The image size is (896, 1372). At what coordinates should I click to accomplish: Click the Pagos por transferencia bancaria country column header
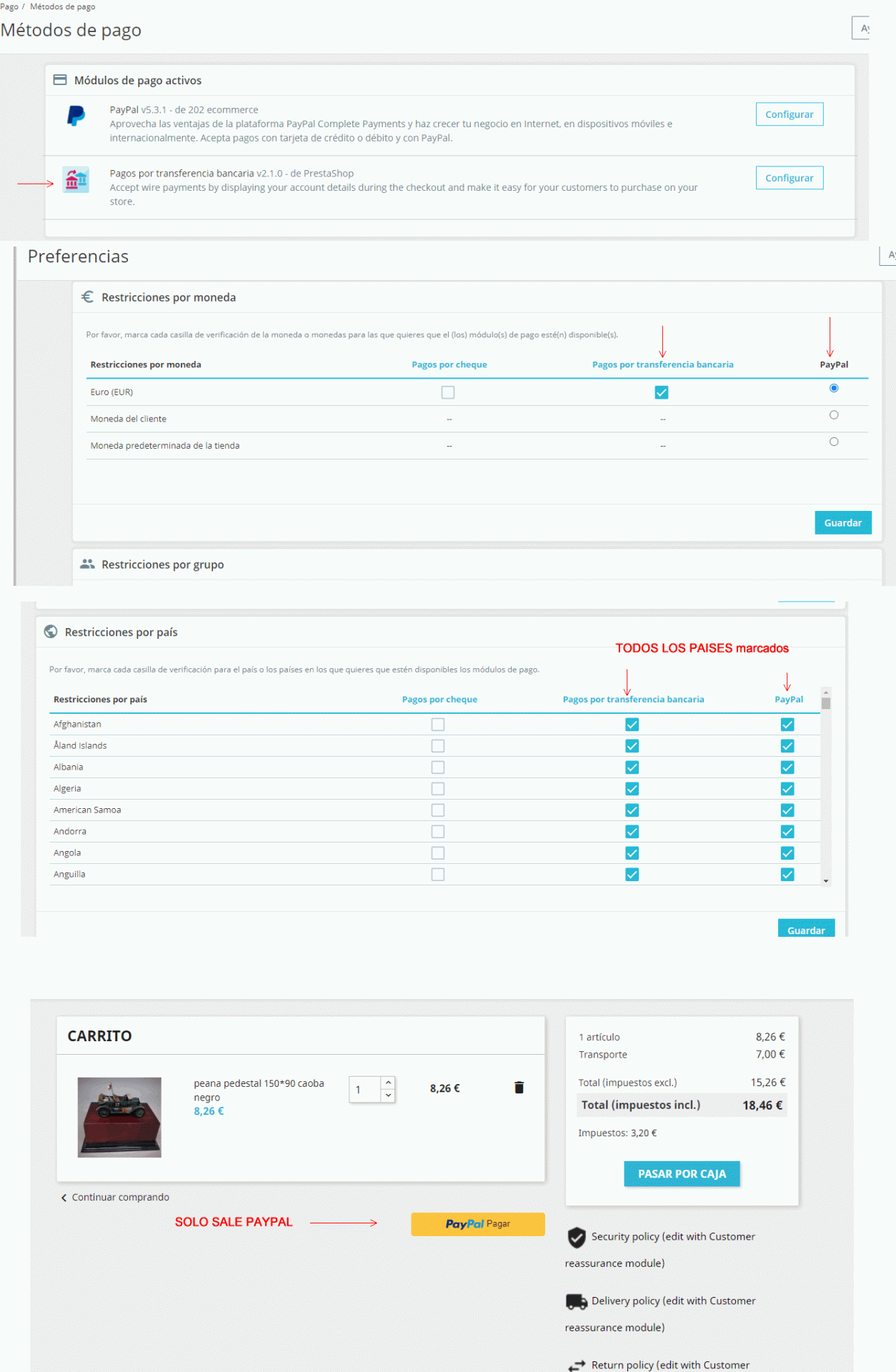tap(633, 700)
